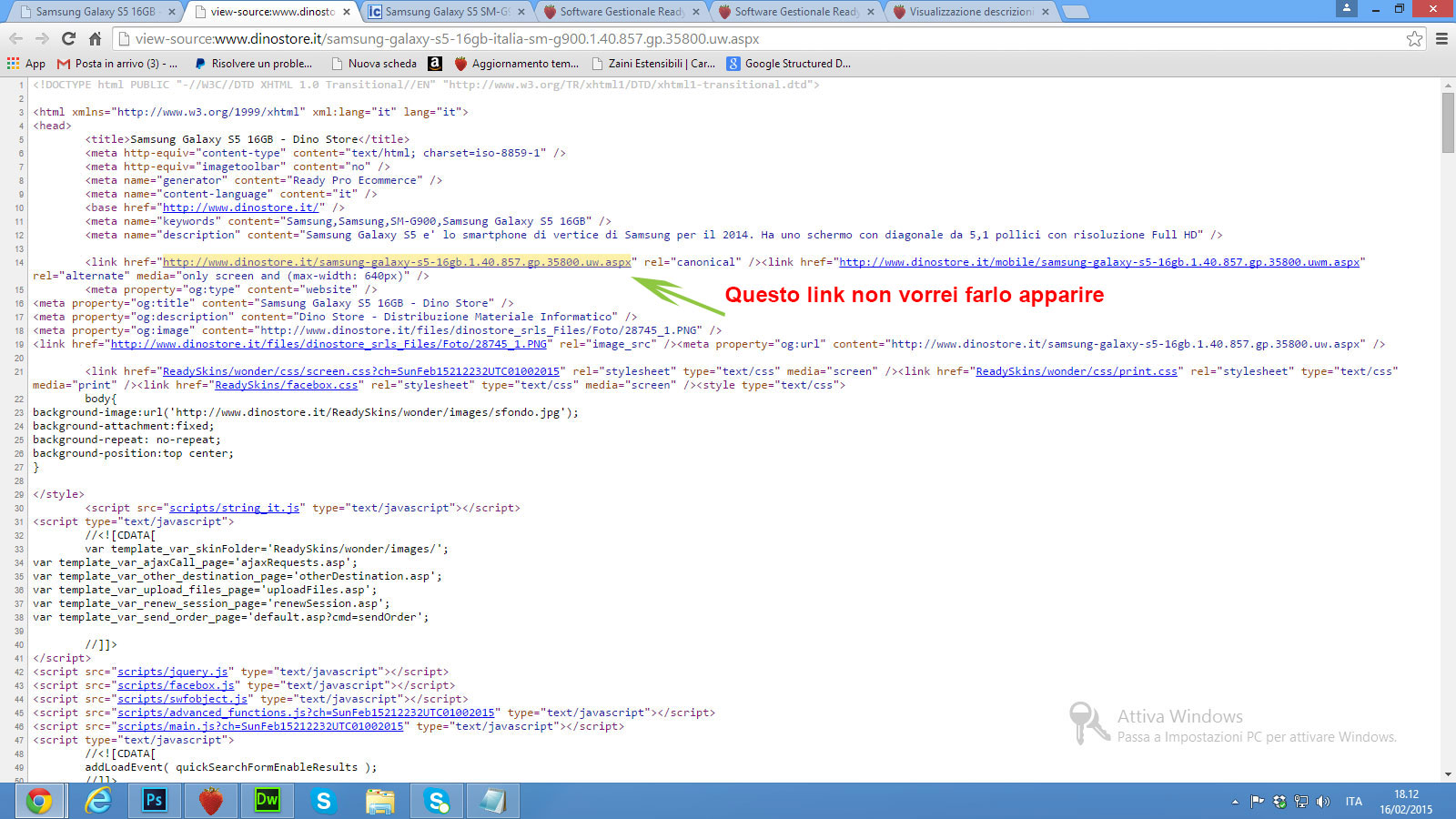
Task: Close the 'Visualizzazione descrizioni' tab
Action: pos(1045,12)
